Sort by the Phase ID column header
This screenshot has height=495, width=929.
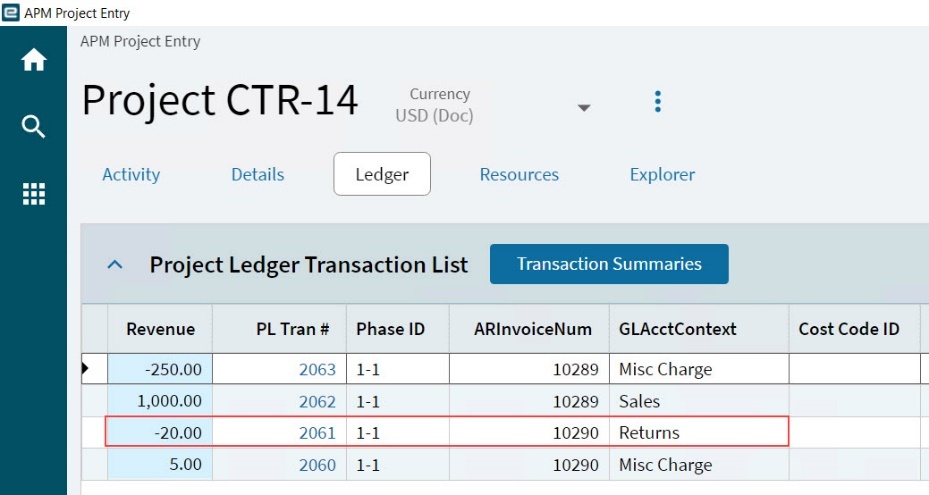pyautogui.click(x=398, y=329)
